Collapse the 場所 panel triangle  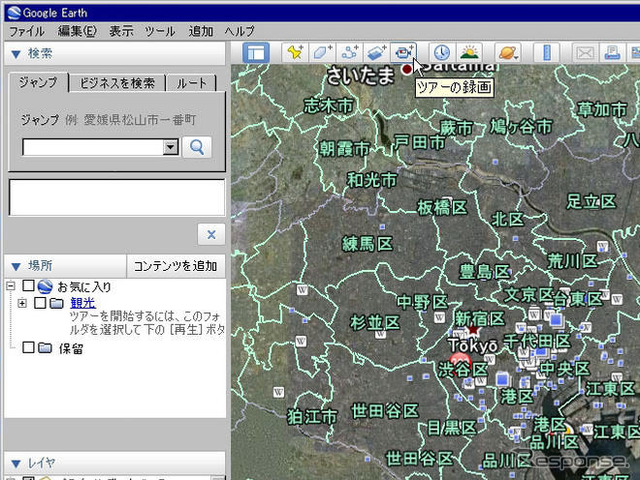[16, 267]
